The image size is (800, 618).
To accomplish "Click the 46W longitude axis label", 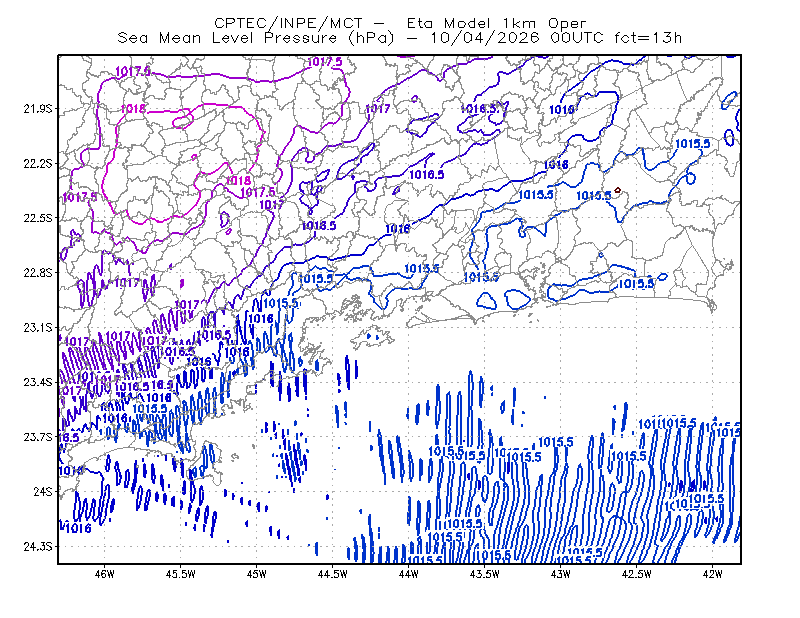I will click(x=105, y=574).
